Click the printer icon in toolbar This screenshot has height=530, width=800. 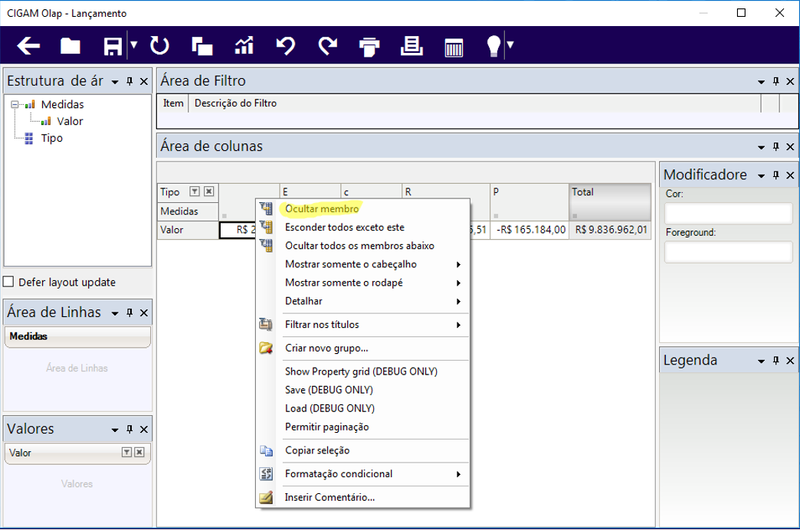pos(369,46)
